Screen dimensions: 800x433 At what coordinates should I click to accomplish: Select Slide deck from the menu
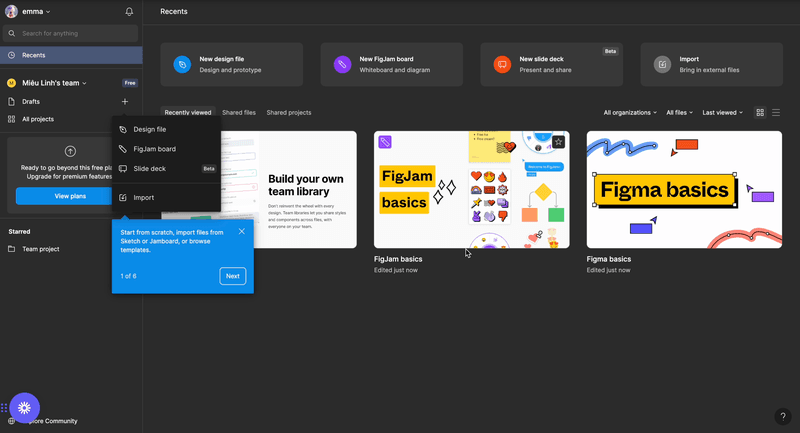pyautogui.click(x=166, y=168)
